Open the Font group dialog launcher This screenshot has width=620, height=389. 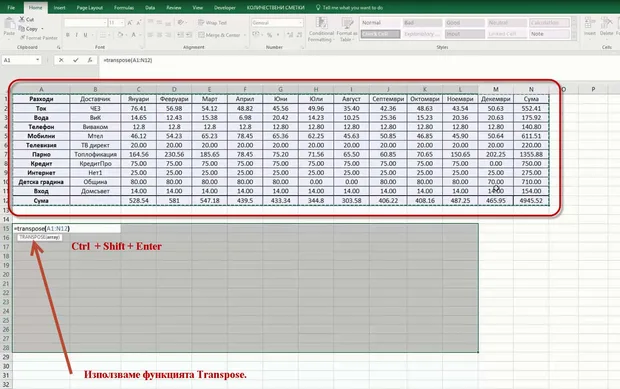tap(142, 47)
